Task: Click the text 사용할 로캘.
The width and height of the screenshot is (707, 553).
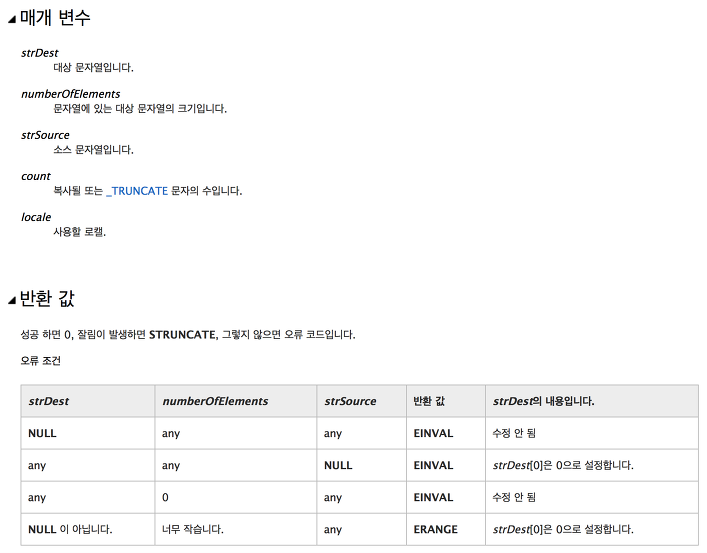Action: (79, 232)
